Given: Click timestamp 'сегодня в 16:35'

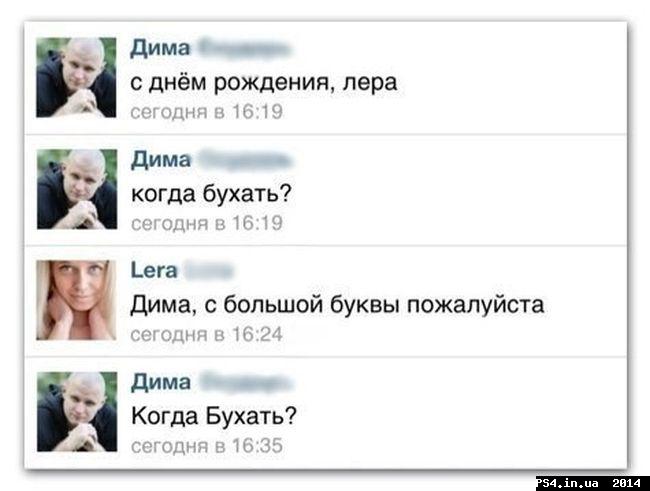Looking at the screenshot, I should tap(207, 446).
